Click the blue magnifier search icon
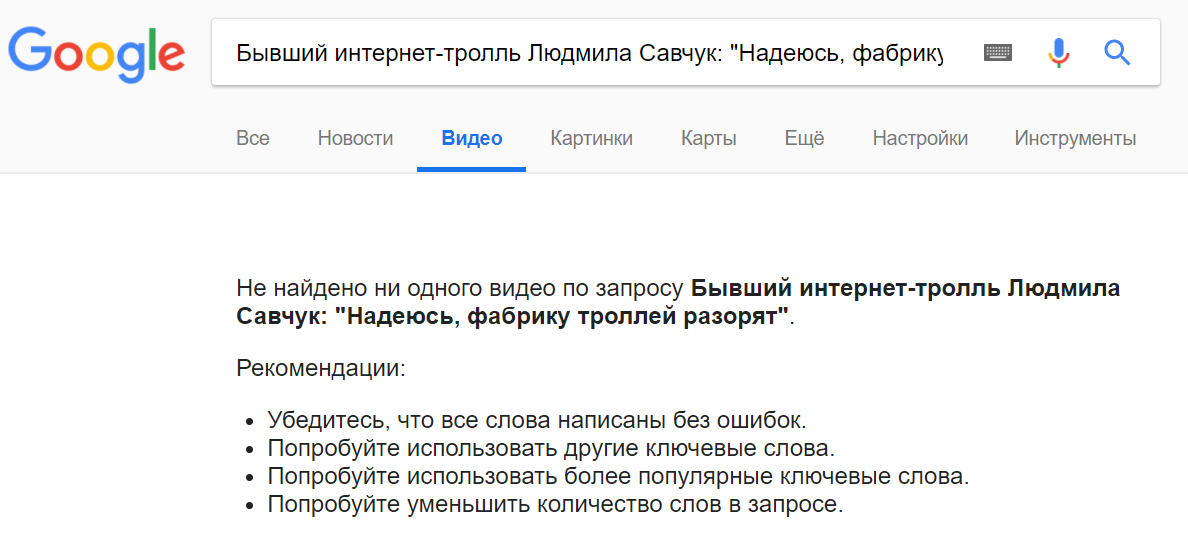The width and height of the screenshot is (1188, 551). pyautogui.click(x=1117, y=53)
